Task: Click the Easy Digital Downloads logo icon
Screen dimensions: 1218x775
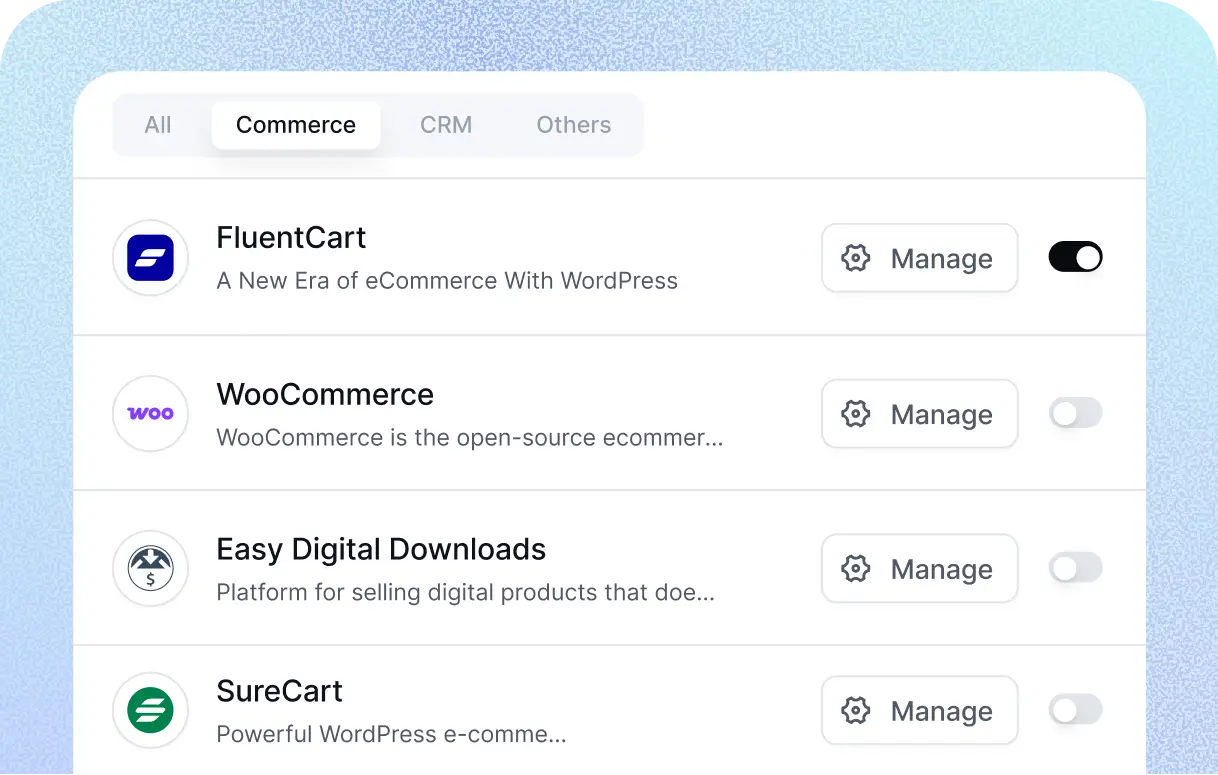Action: tap(151, 568)
